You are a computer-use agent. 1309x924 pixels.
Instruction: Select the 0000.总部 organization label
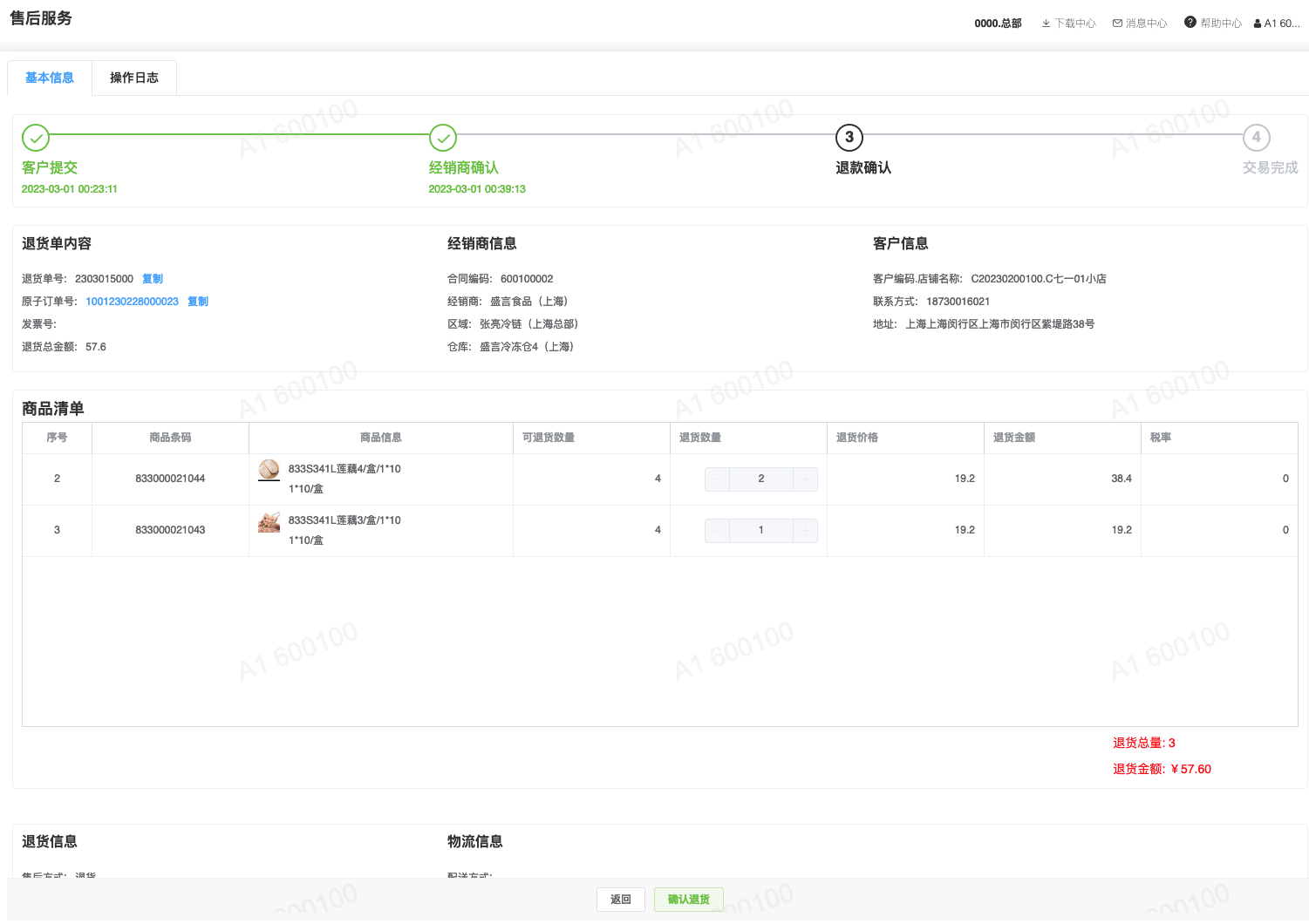998,24
